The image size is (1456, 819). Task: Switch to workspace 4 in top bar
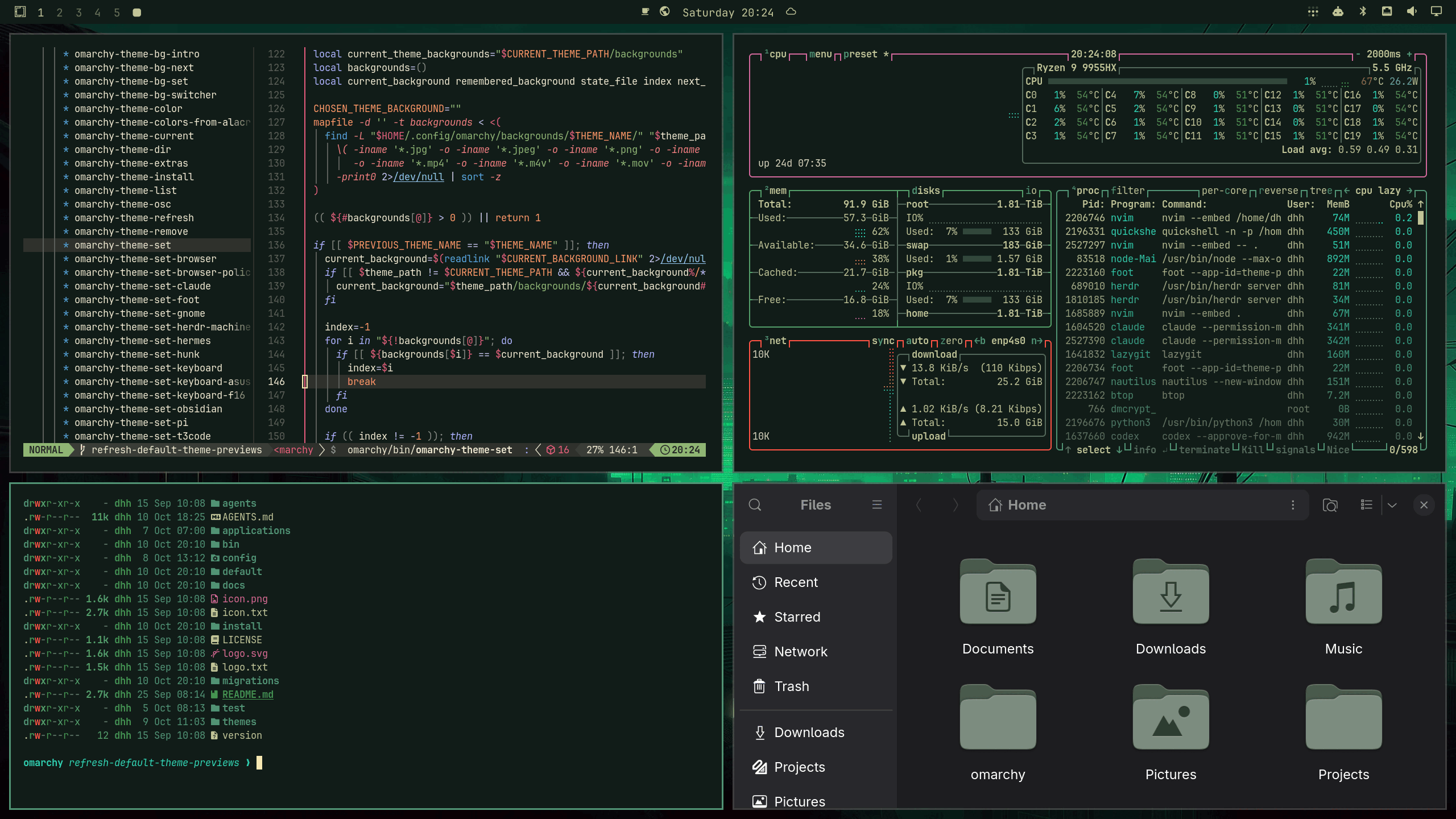pos(97,13)
